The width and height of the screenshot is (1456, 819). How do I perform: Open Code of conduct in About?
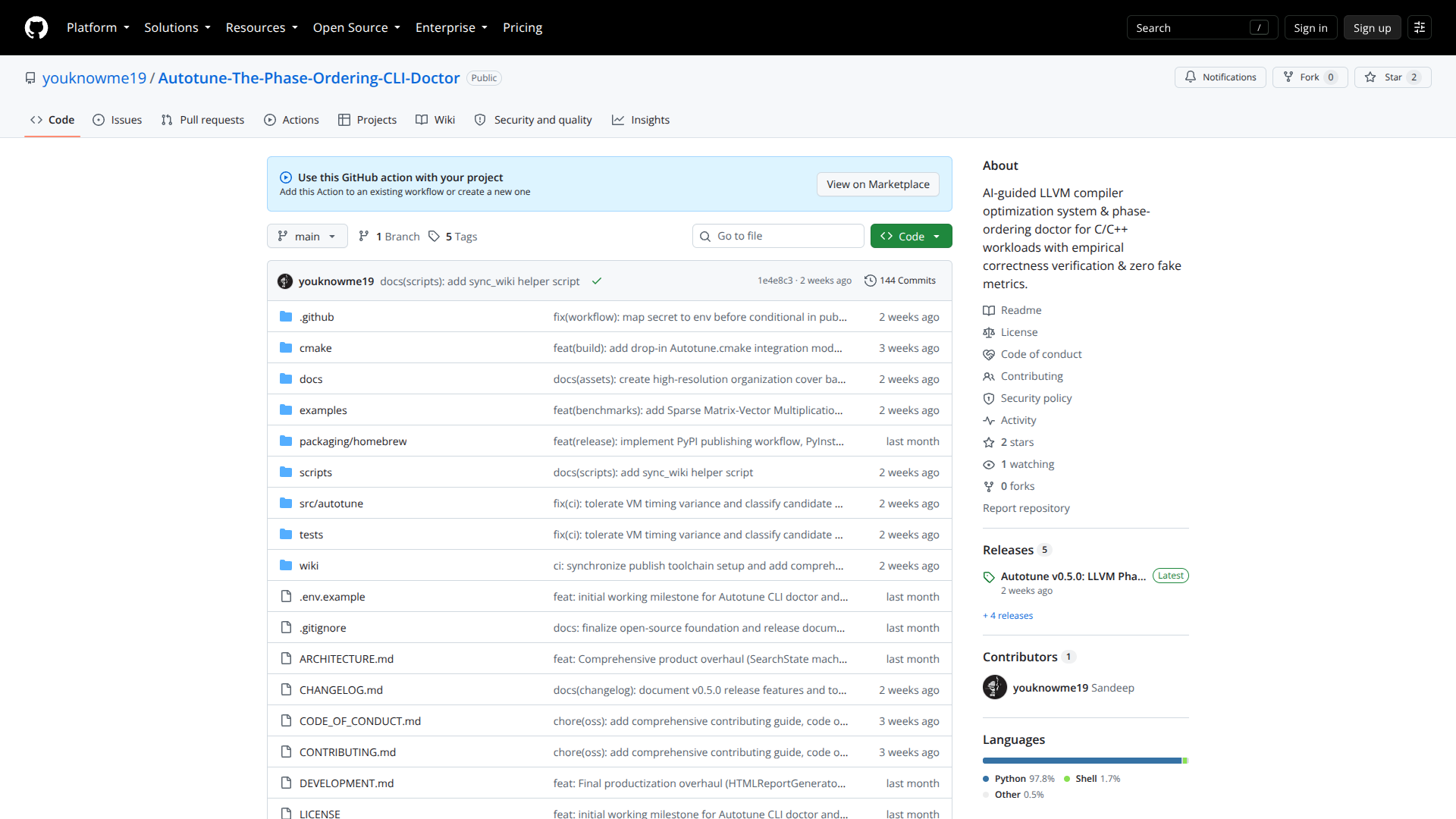[x=1032, y=354]
